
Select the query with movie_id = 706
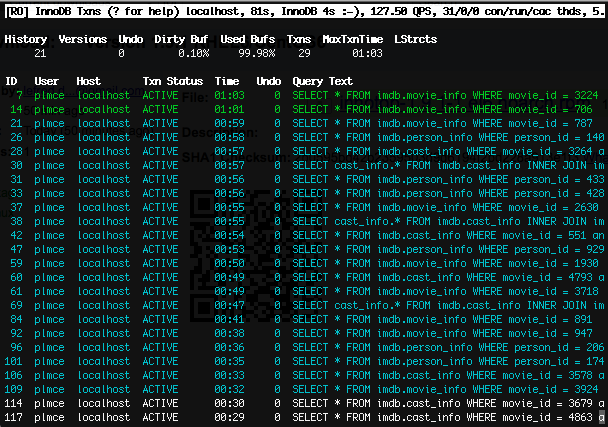(444, 109)
